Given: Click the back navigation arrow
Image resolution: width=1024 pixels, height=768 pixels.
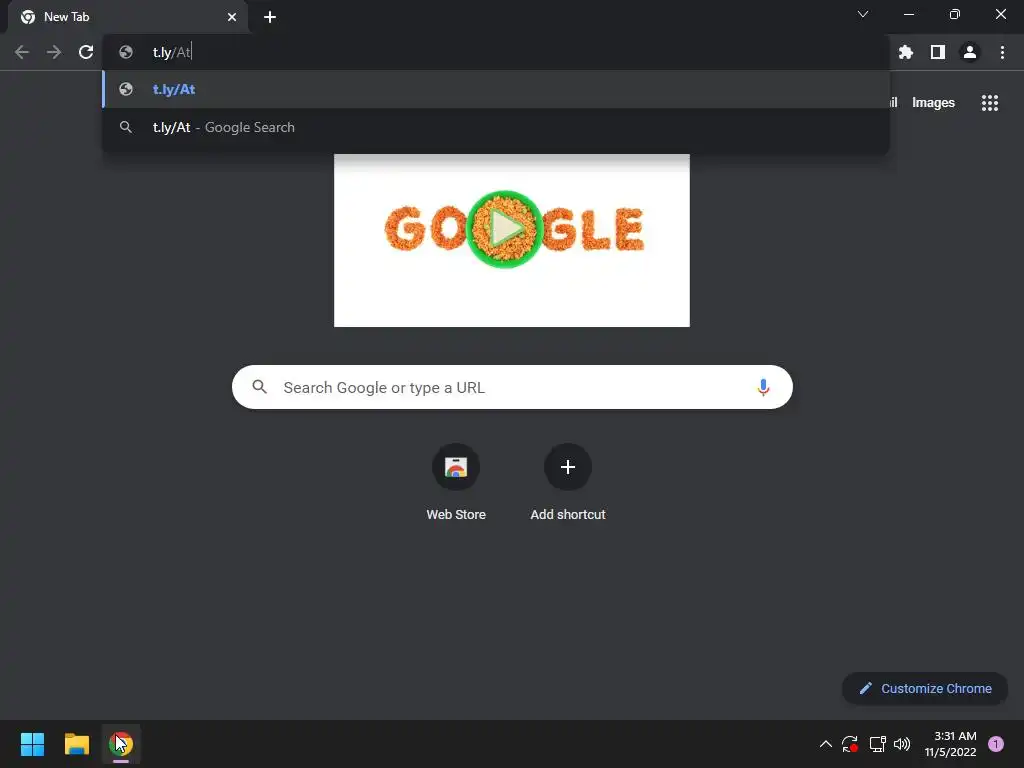Looking at the screenshot, I should pyautogui.click(x=22, y=52).
